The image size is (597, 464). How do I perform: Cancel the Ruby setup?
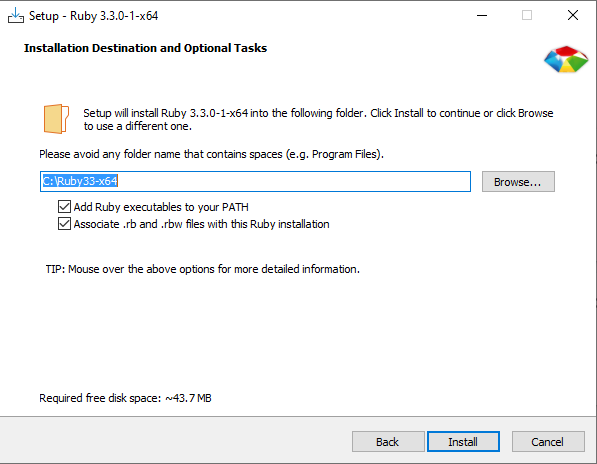(x=548, y=442)
